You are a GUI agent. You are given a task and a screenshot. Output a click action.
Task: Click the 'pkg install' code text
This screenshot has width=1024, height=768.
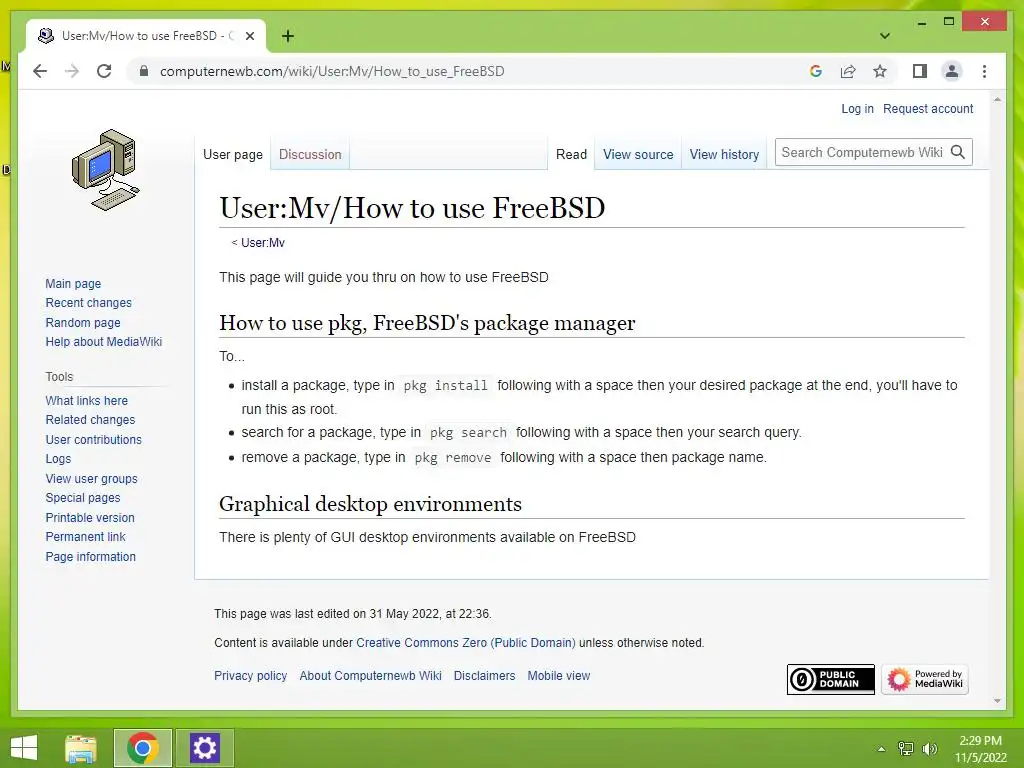[445, 386]
